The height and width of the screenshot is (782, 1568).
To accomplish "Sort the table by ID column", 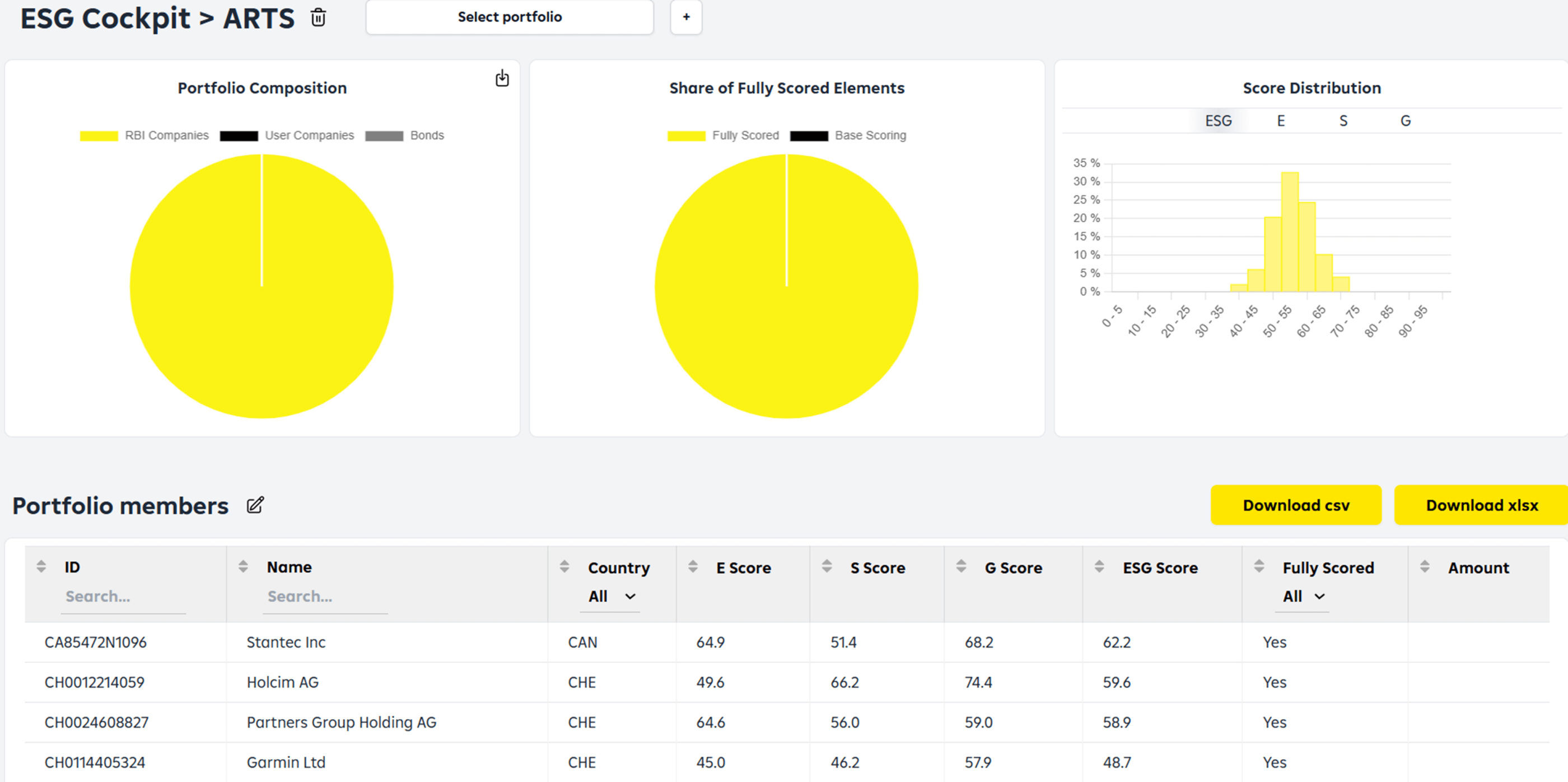I will pos(41,566).
